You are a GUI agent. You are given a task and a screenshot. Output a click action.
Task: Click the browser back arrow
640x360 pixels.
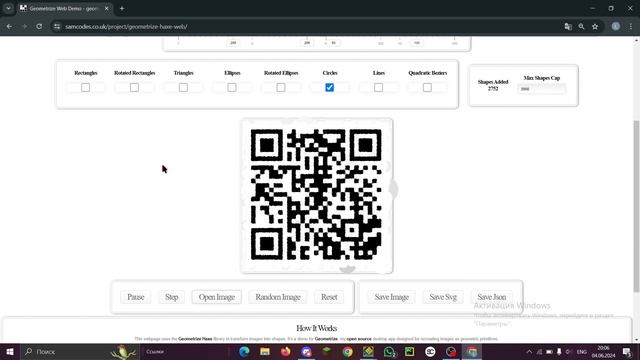[9, 27]
